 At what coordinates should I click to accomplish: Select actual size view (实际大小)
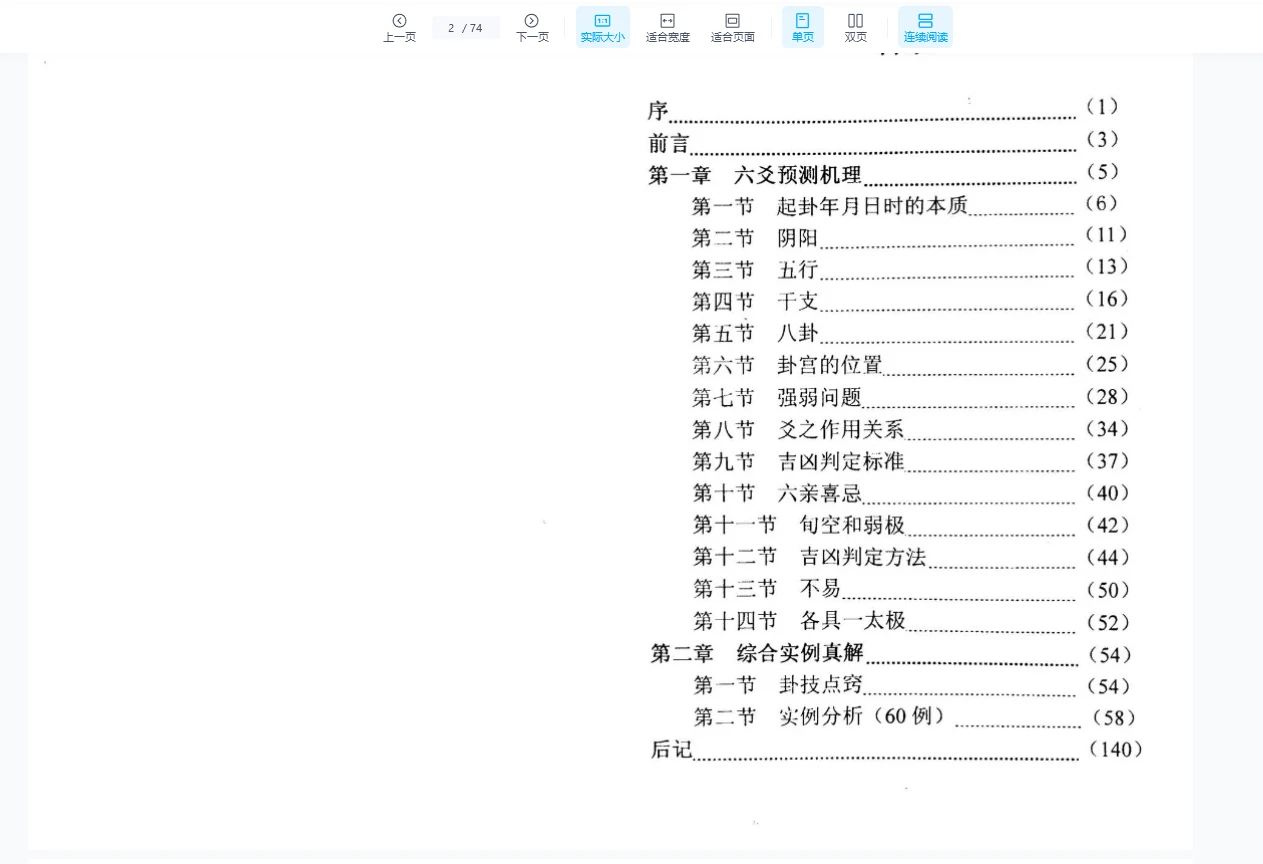coord(603,28)
